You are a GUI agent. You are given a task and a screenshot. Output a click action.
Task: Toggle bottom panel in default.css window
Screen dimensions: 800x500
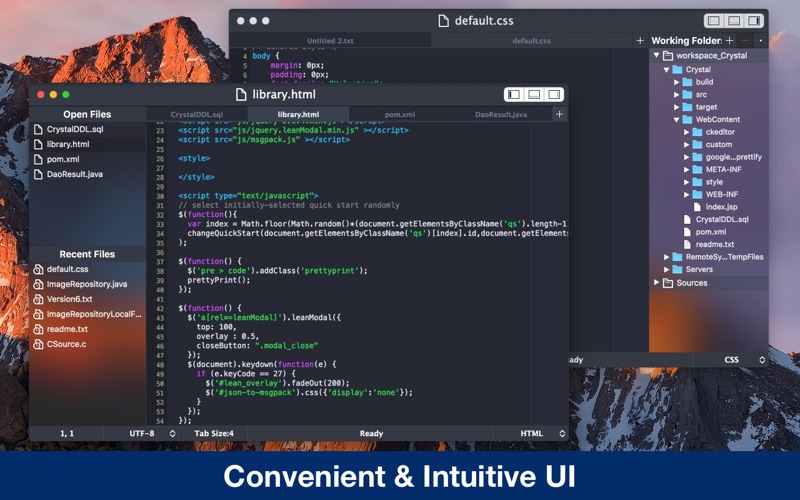[x=734, y=20]
